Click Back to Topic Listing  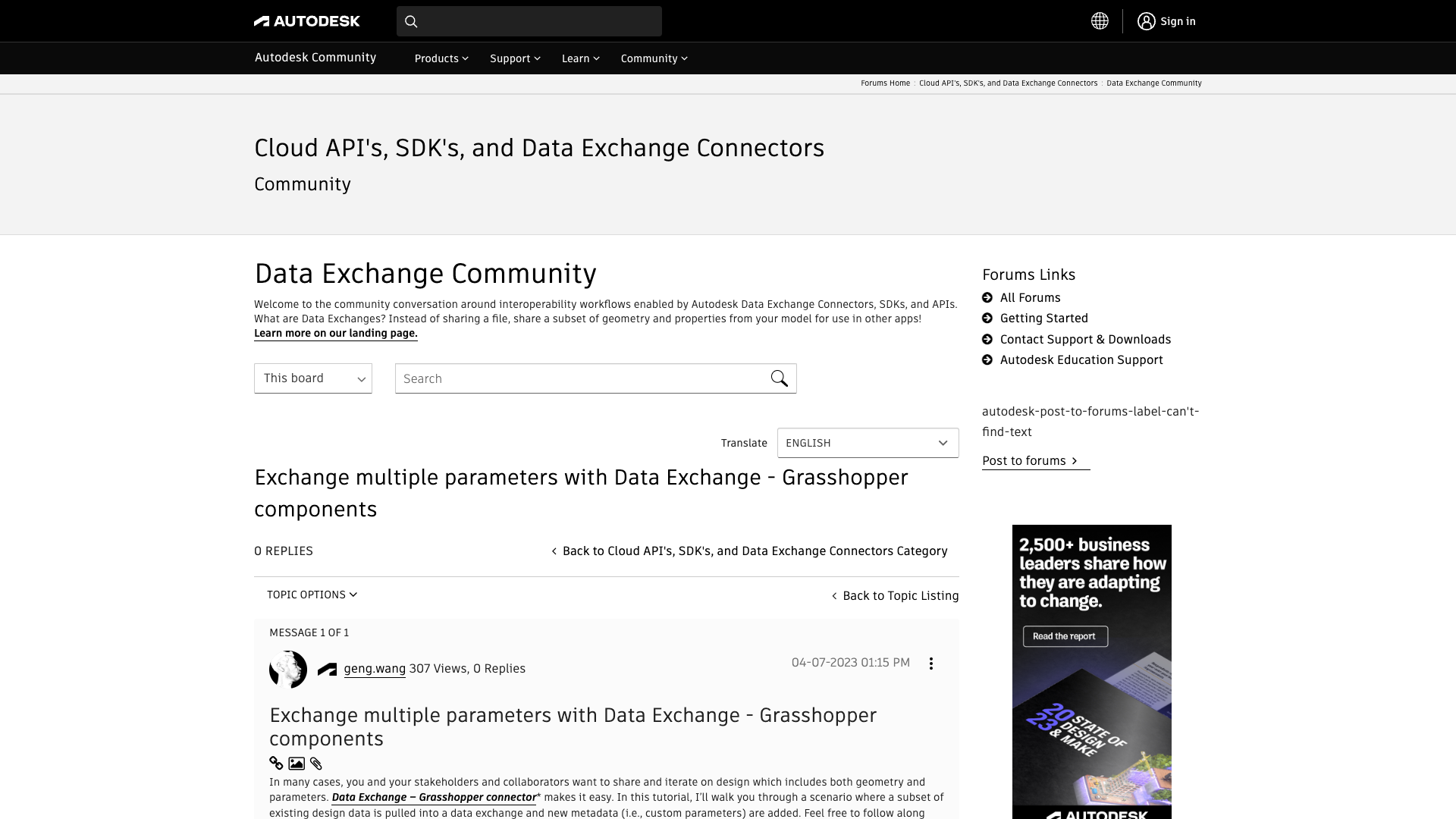tap(895, 596)
